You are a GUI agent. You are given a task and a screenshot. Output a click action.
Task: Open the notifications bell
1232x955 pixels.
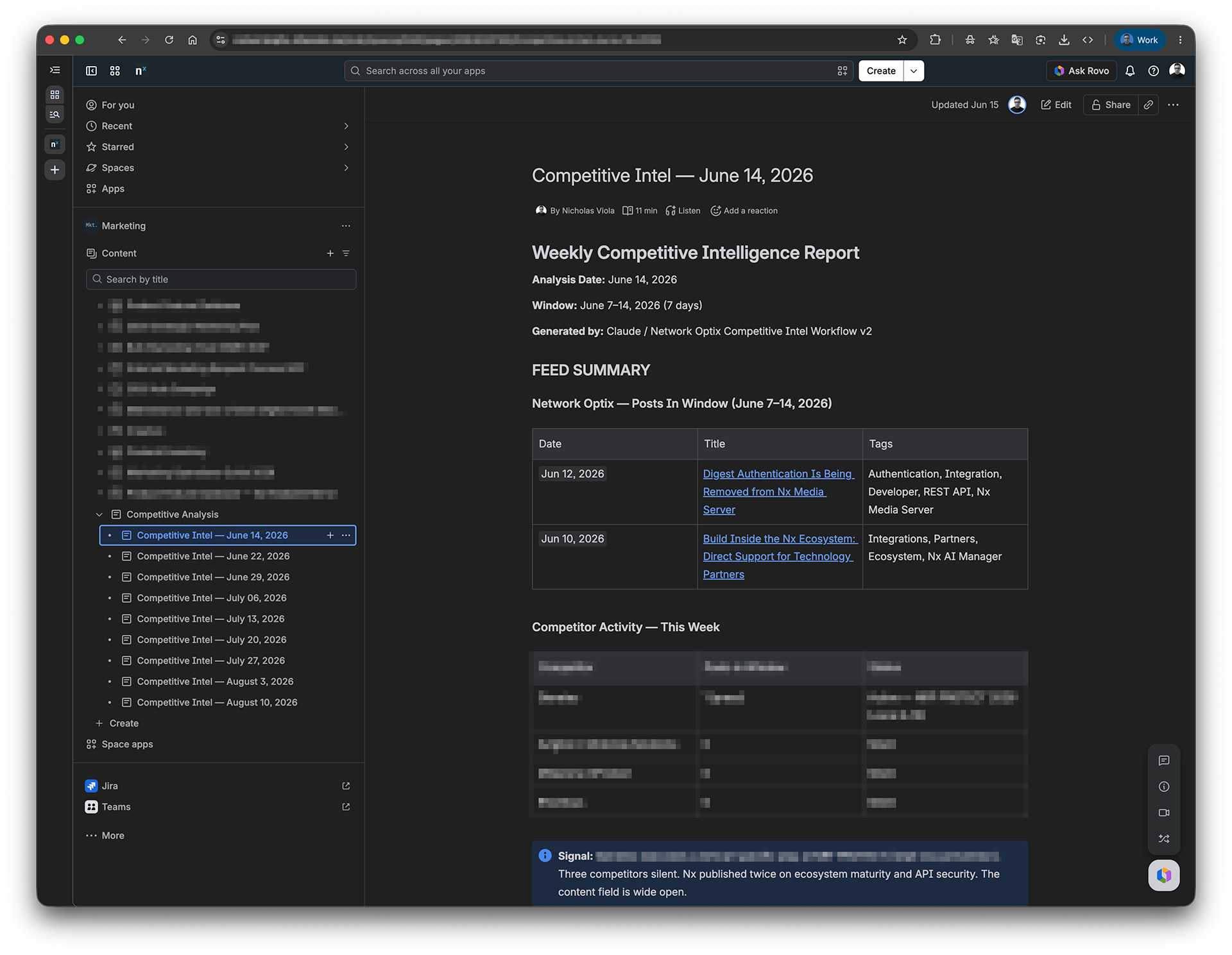(1130, 71)
